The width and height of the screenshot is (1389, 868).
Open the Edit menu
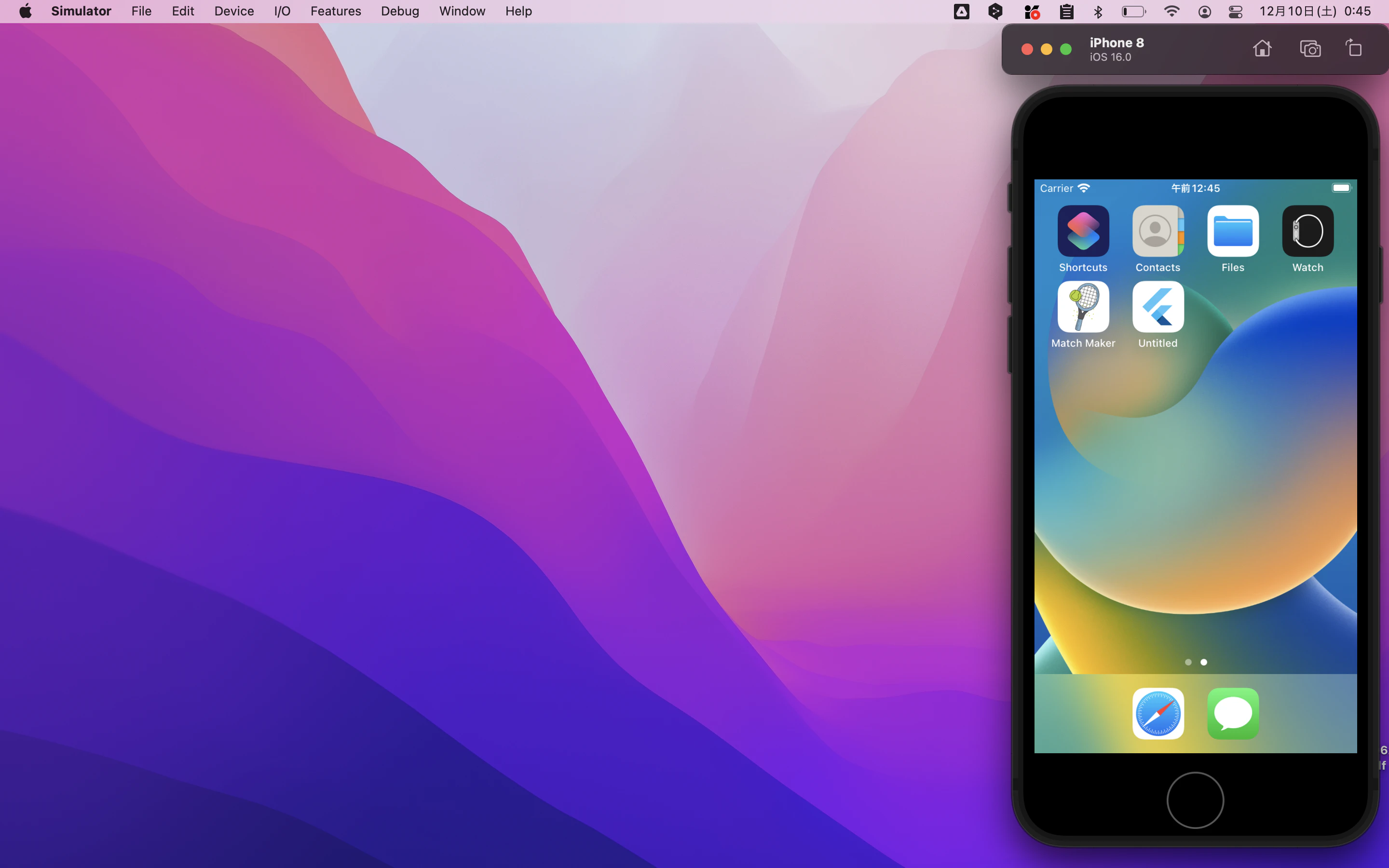pyautogui.click(x=183, y=12)
